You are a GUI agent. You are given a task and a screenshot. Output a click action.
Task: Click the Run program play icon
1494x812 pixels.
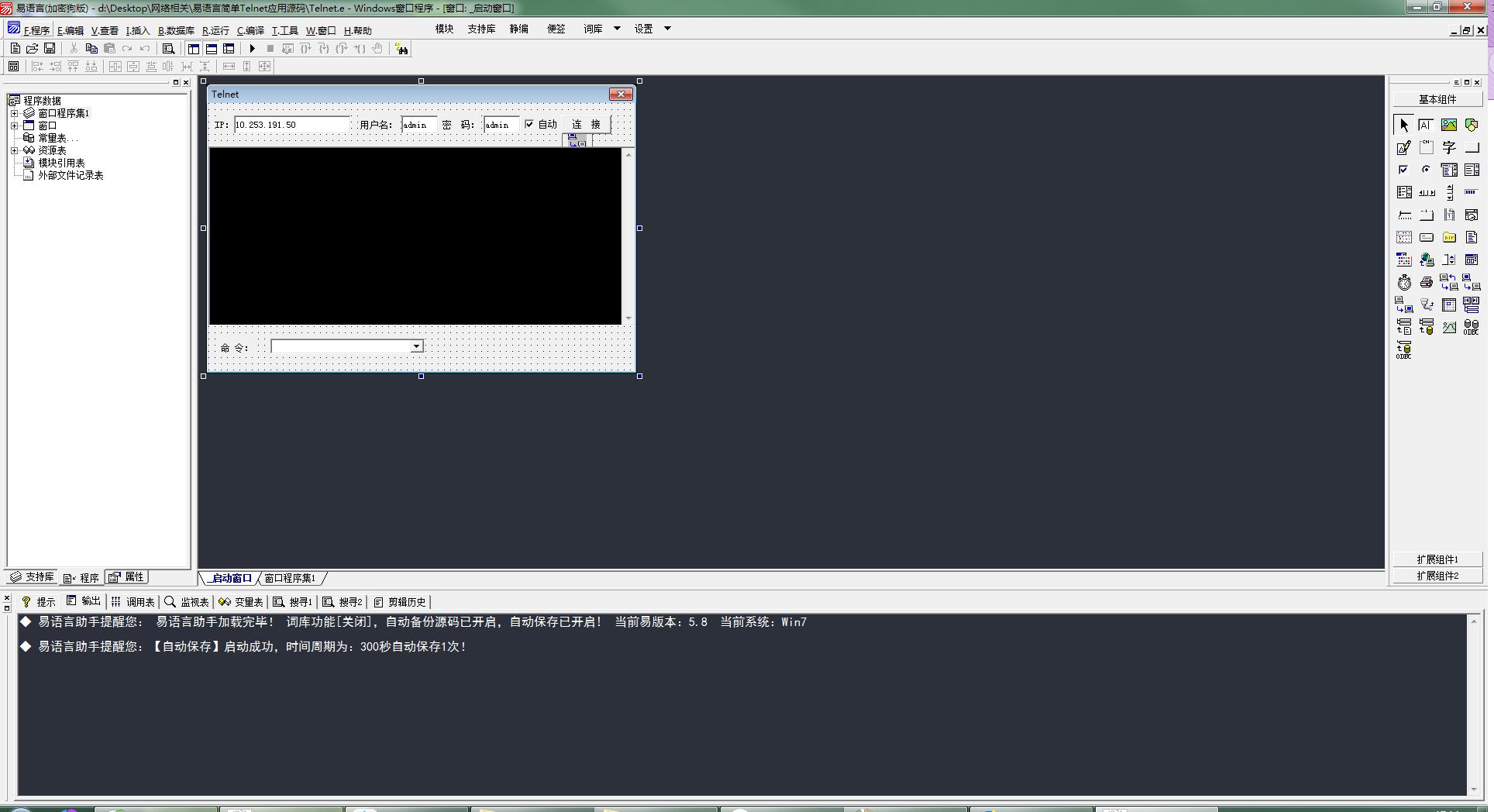tap(252, 49)
